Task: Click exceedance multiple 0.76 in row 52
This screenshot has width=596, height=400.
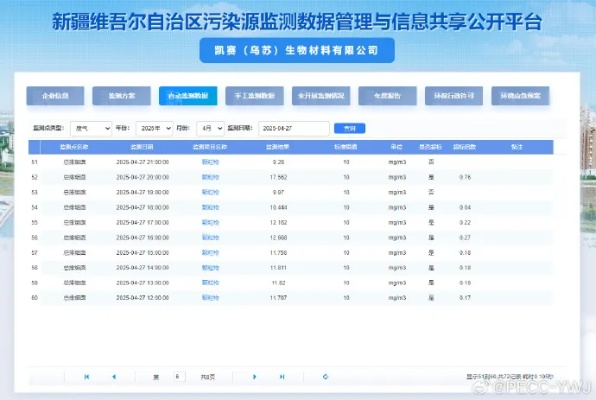Action: (465, 177)
